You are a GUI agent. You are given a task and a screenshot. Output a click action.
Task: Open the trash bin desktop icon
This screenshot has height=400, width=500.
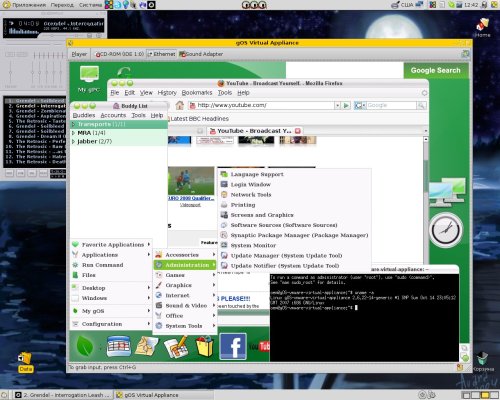pyautogui.click(x=482, y=362)
